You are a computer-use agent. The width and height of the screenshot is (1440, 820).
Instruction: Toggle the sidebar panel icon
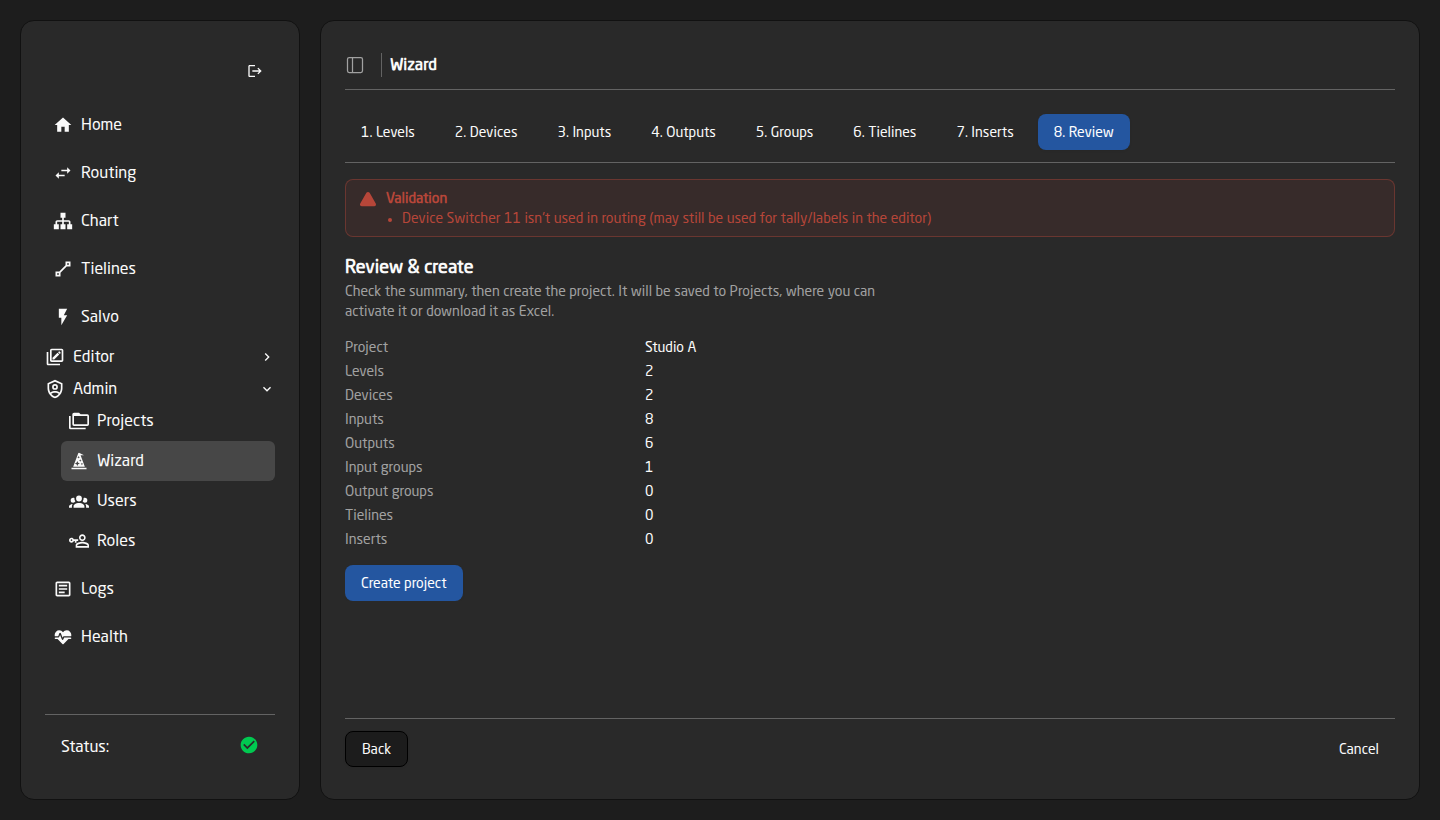point(355,65)
